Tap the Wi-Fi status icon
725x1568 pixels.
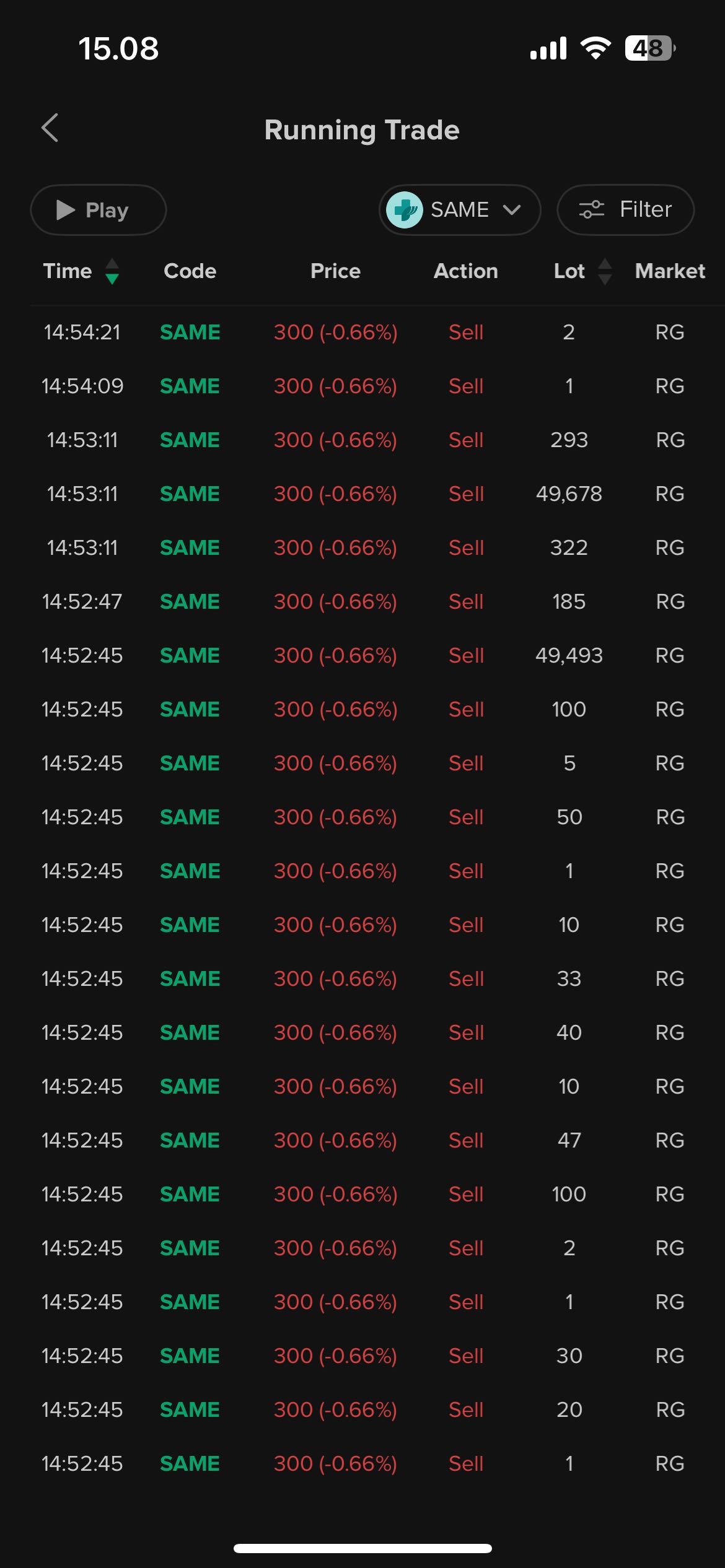point(595,48)
